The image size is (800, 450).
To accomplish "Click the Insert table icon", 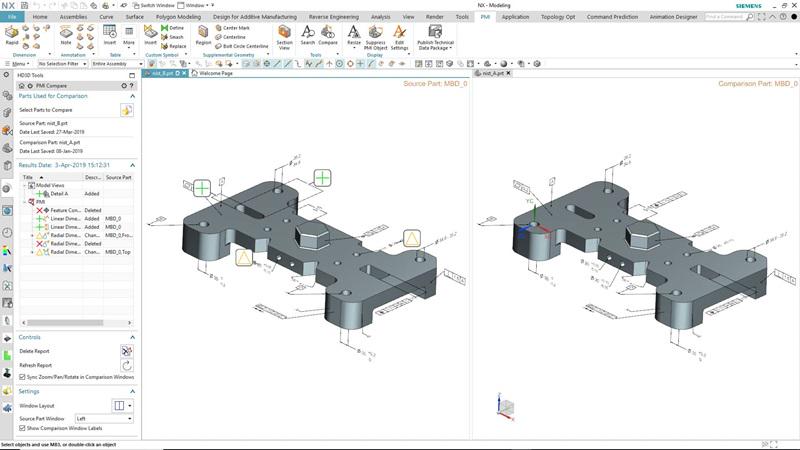I will click(109, 34).
